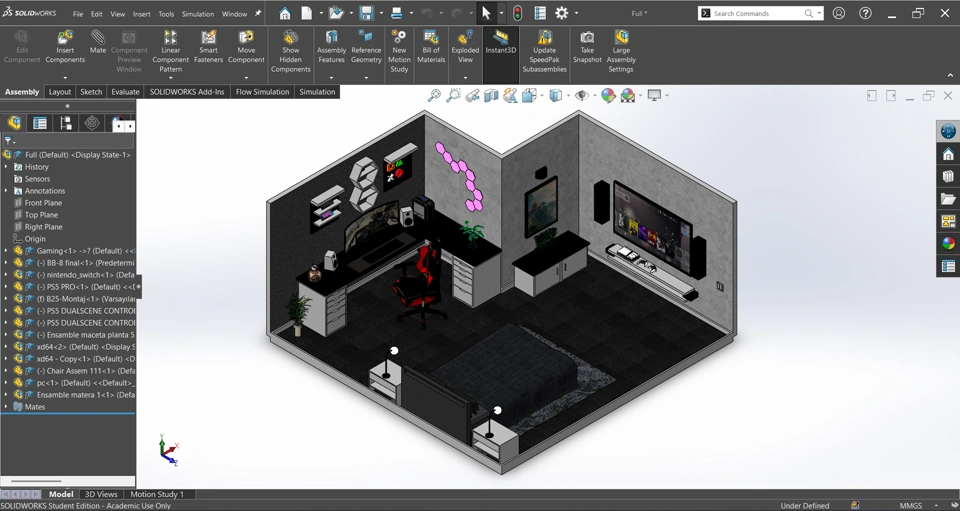The width and height of the screenshot is (960, 511).
Task: Toggle Hide/Show Items eye icon
Action: [582, 95]
